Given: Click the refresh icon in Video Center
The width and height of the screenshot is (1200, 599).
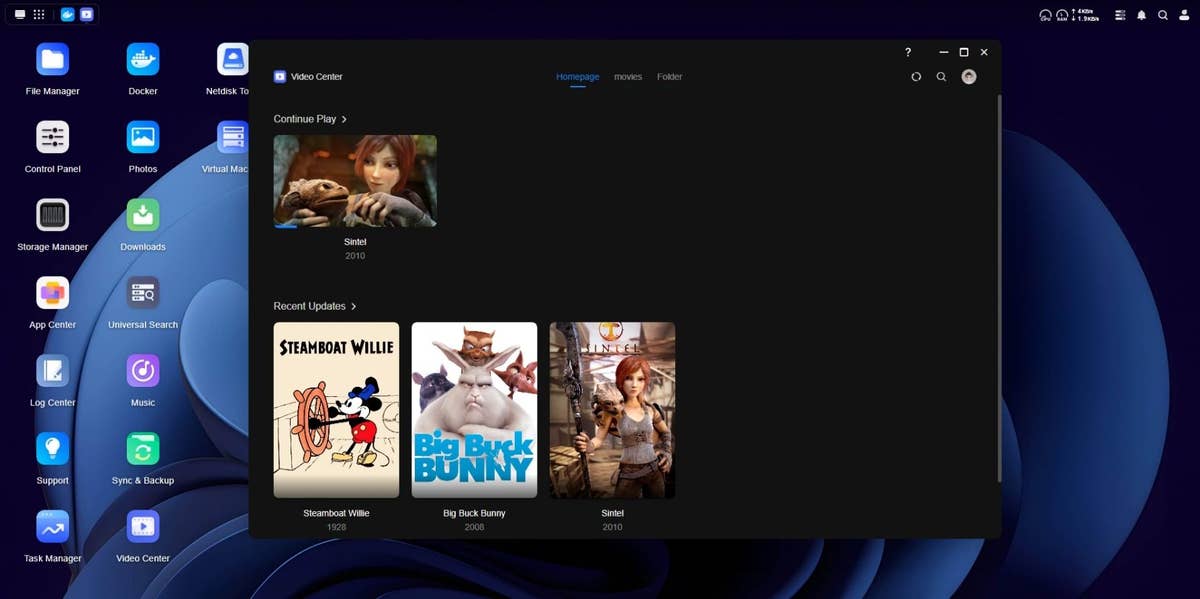Looking at the screenshot, I should (916, 77).
